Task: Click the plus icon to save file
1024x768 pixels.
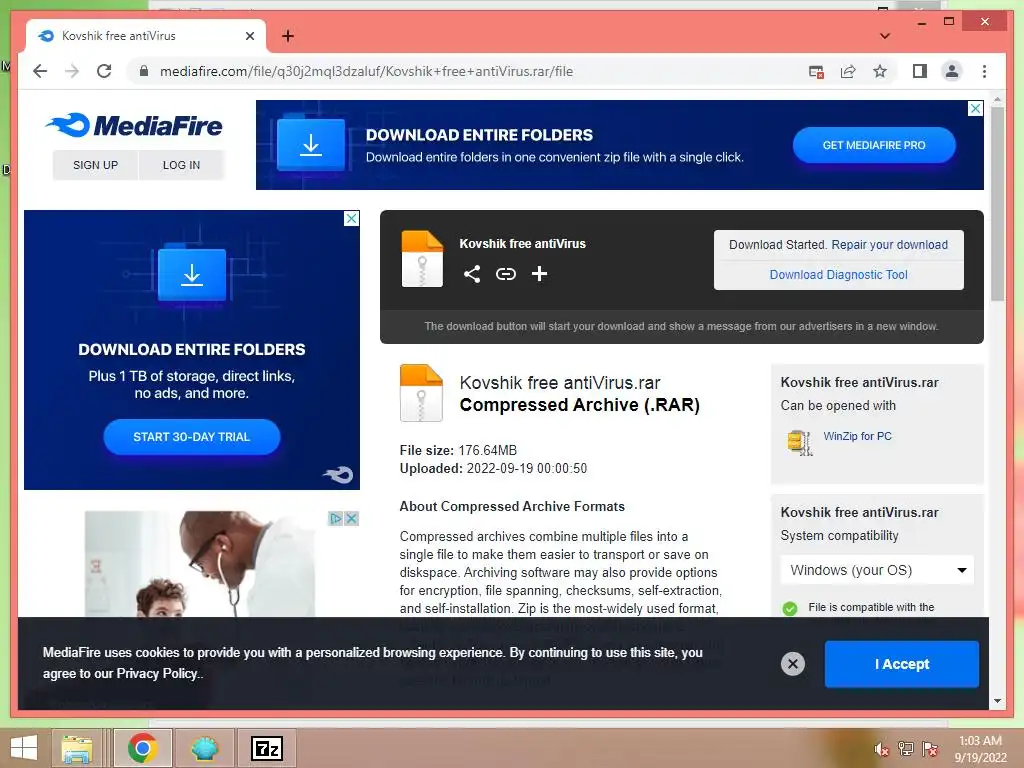Action: coord(539,274)
